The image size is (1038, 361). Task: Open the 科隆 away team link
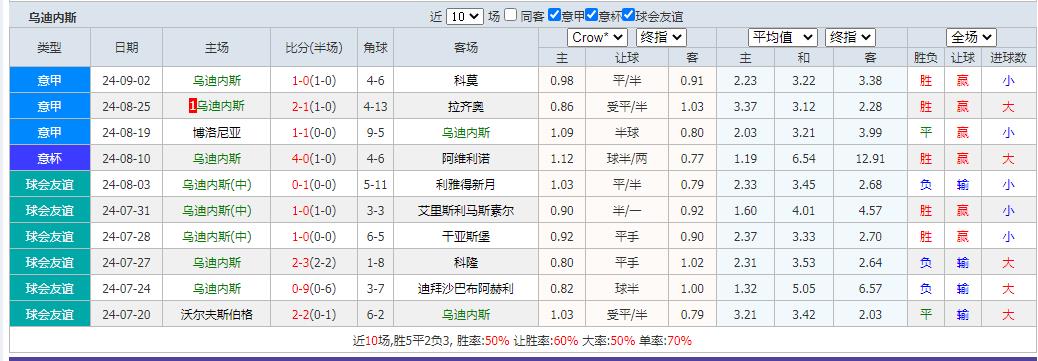tap(466, 263)
